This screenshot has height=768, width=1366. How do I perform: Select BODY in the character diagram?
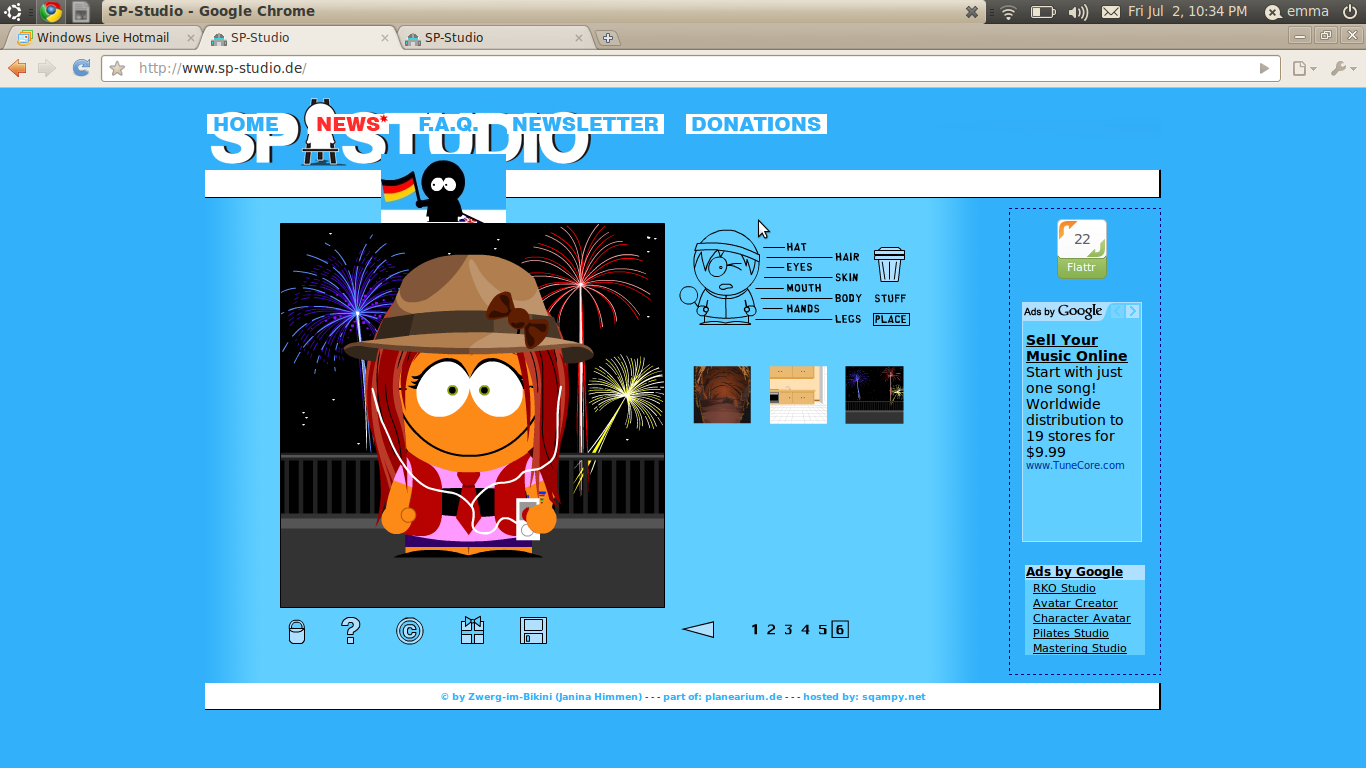pyautogui.click(x=848, y=298)
